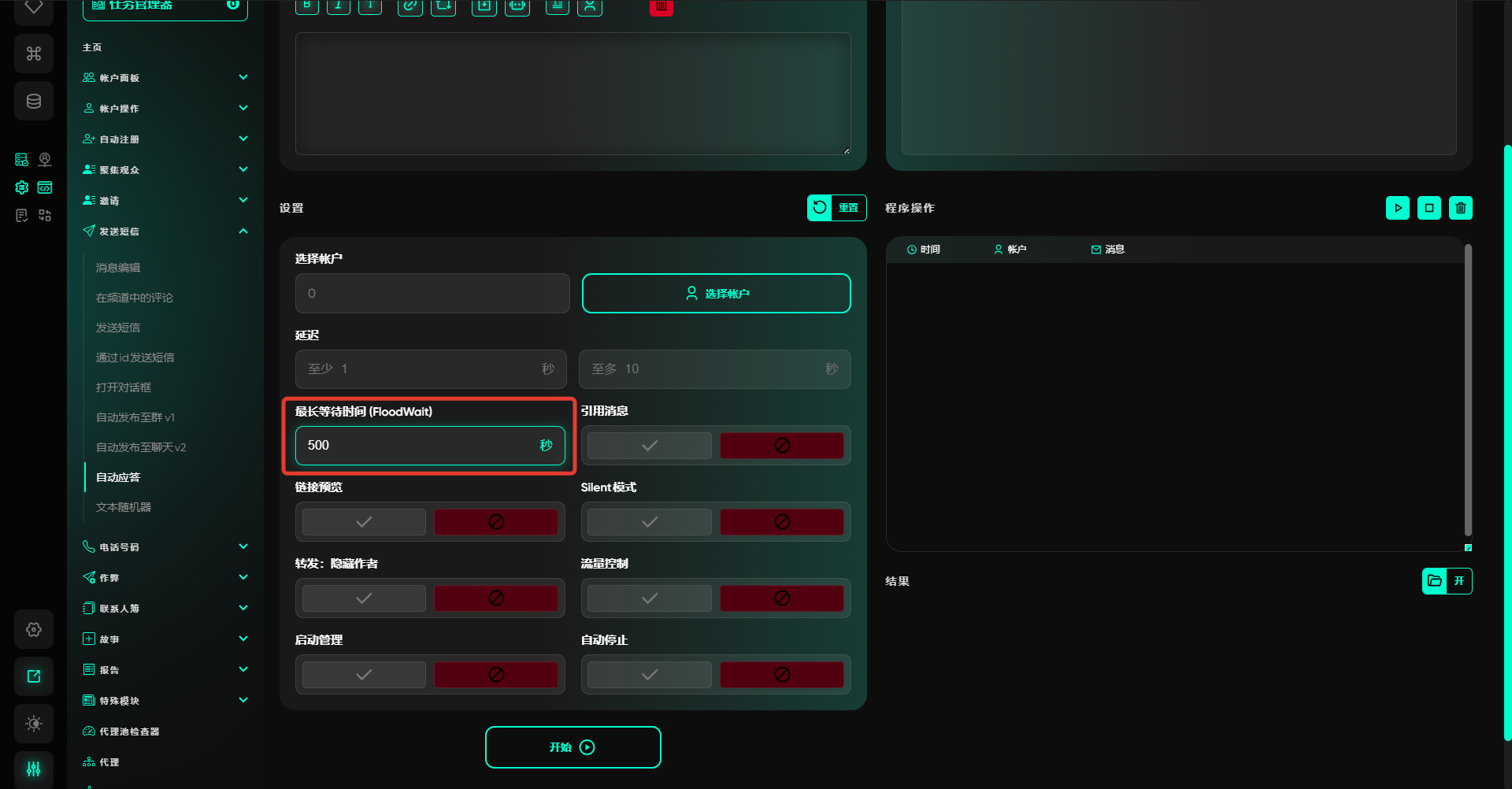The image size is (1512, 789).
Task: Toggle the sun brightness theme icon
Action: (34, 723)
